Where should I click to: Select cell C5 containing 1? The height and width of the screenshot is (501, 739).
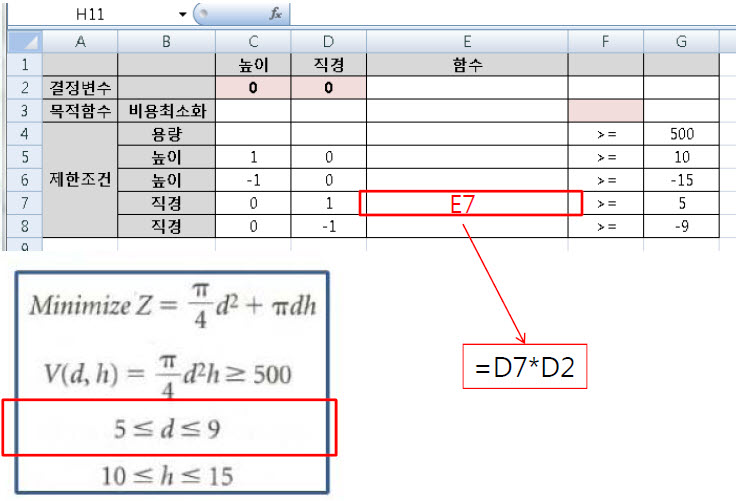tap(253, 157)
